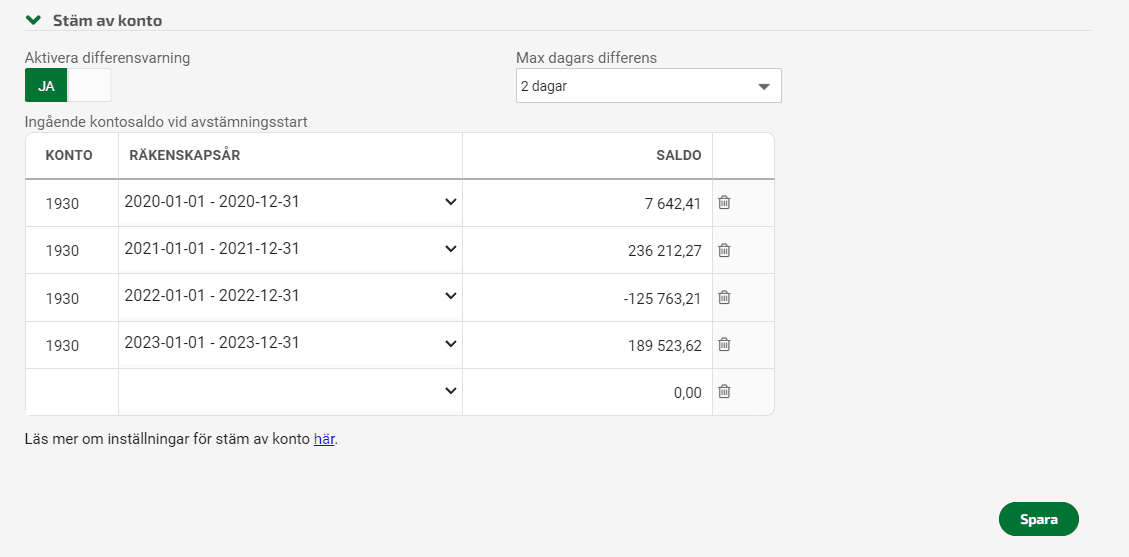Click the 0,00 saldo field in empty row
Viewport: 1129px width, 557px height.
click(x=588, y=393)
